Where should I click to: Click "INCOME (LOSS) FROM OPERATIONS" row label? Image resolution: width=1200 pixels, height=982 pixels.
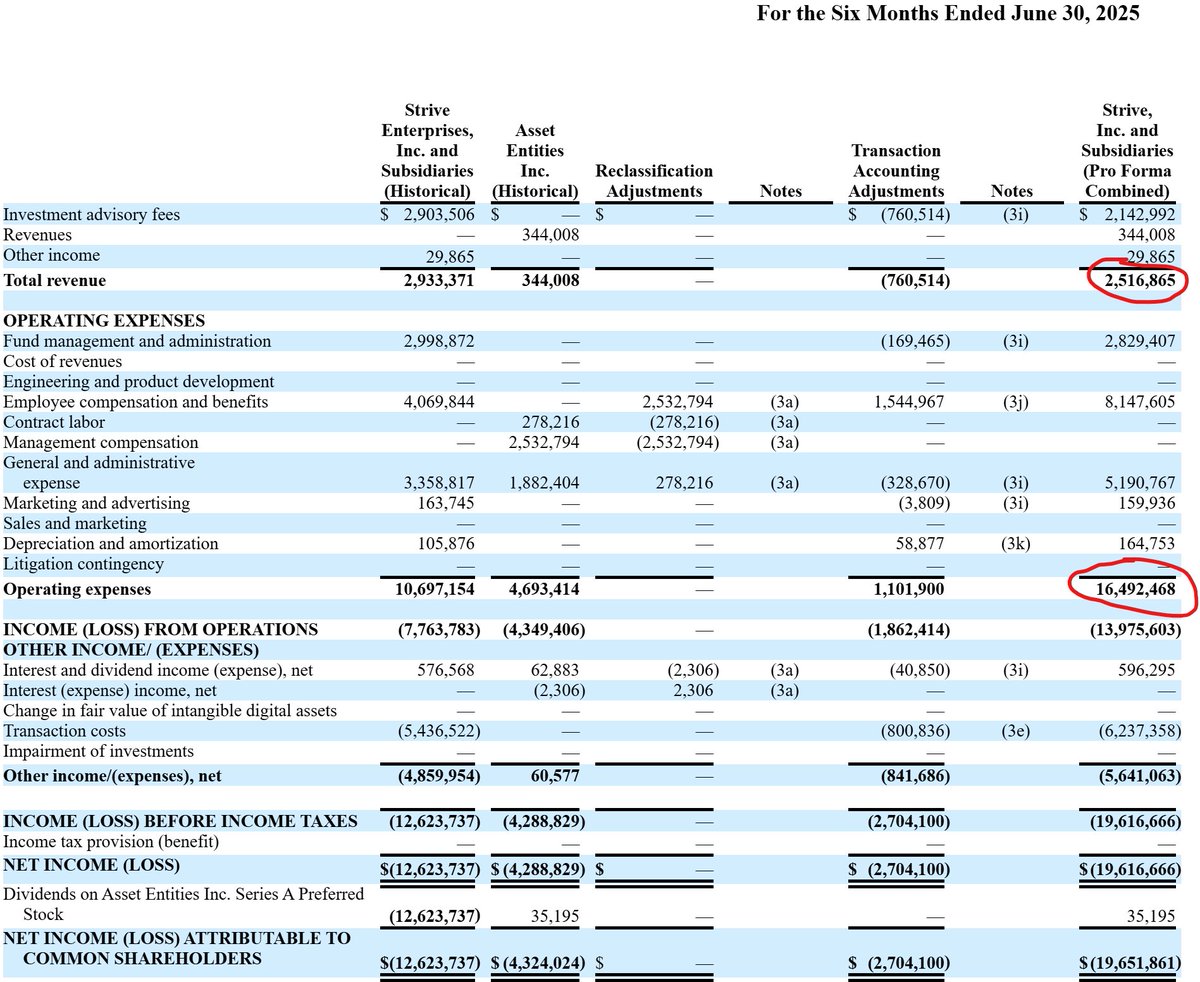pos(161,629)
